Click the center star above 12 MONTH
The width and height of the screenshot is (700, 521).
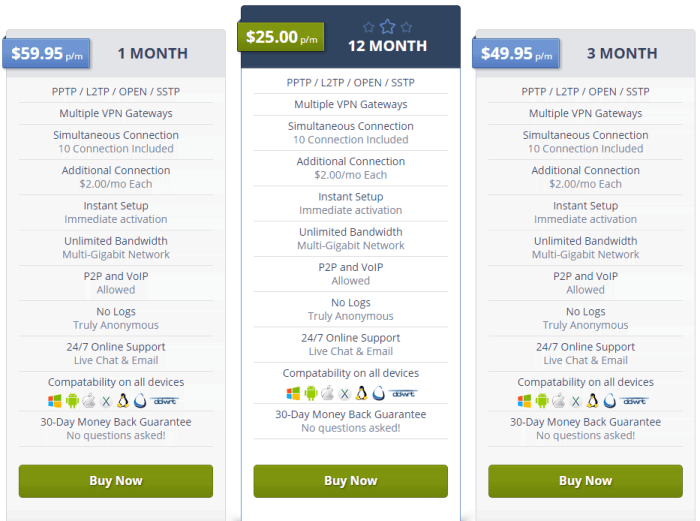tap(388, 27)
